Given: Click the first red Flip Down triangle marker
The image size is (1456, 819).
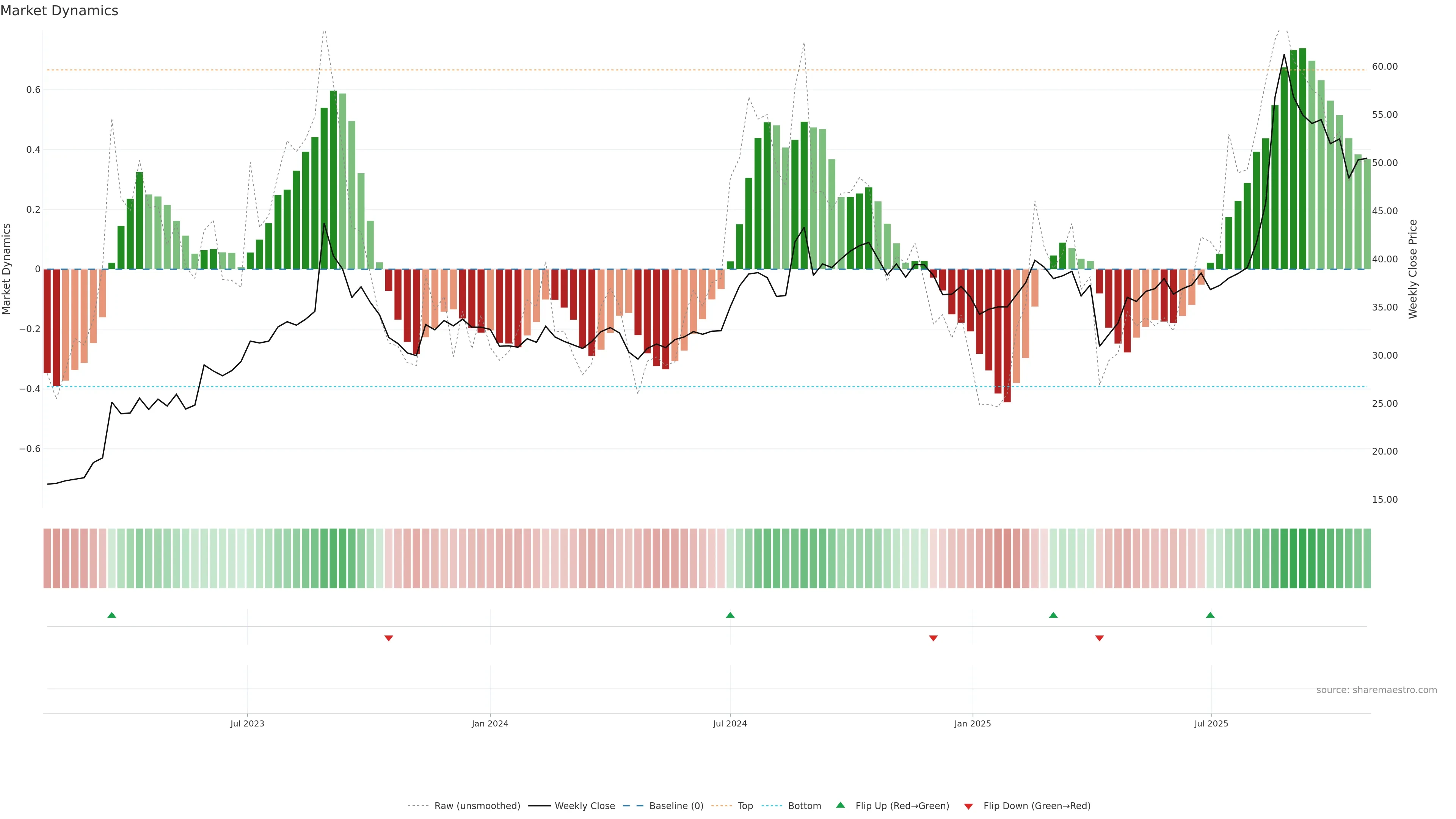Looking at the screenshot, I should [x=388, y=638].
